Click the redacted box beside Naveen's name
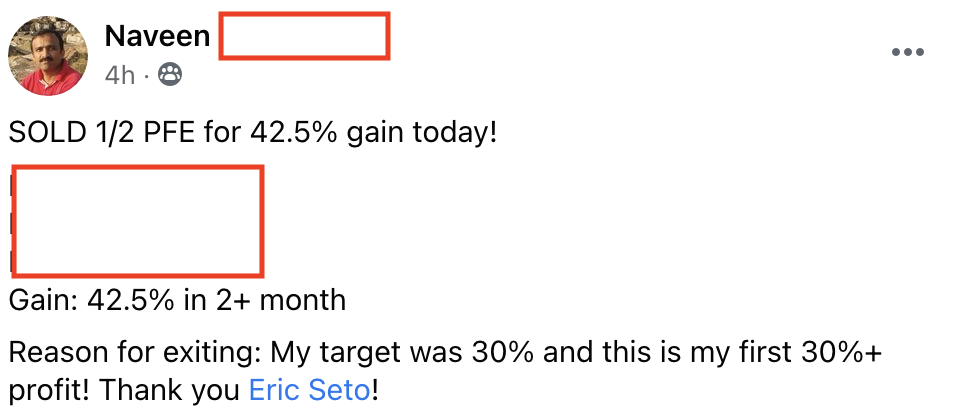The height and width of the screenshot is (420, 966). 304,36
